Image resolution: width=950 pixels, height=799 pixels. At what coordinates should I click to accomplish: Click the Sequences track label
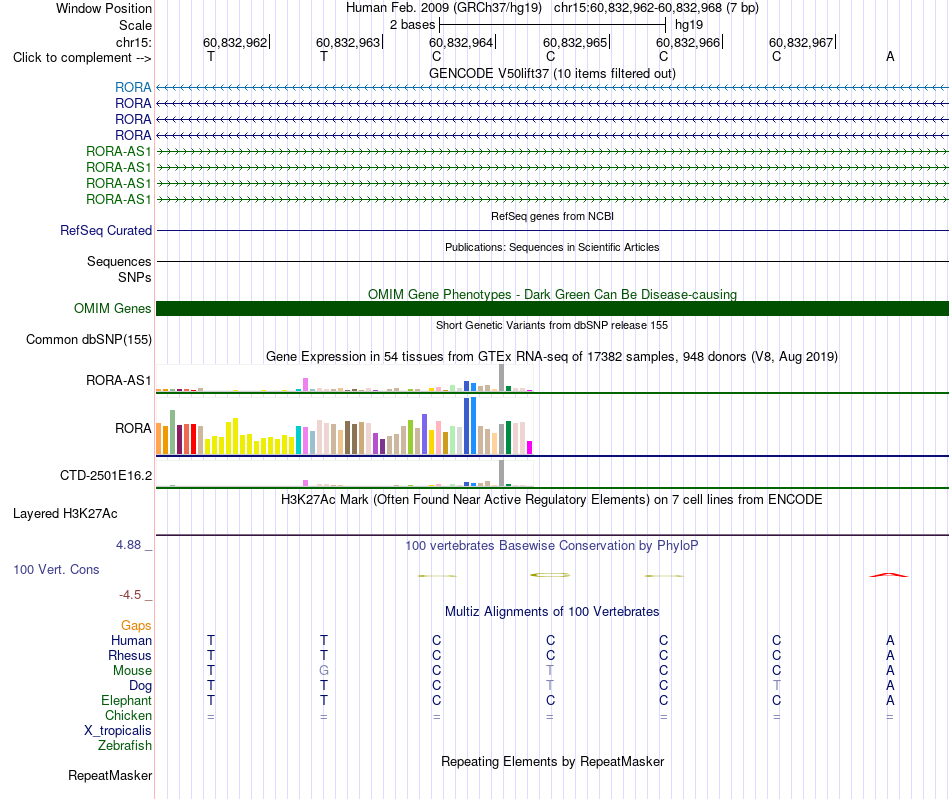119,261
